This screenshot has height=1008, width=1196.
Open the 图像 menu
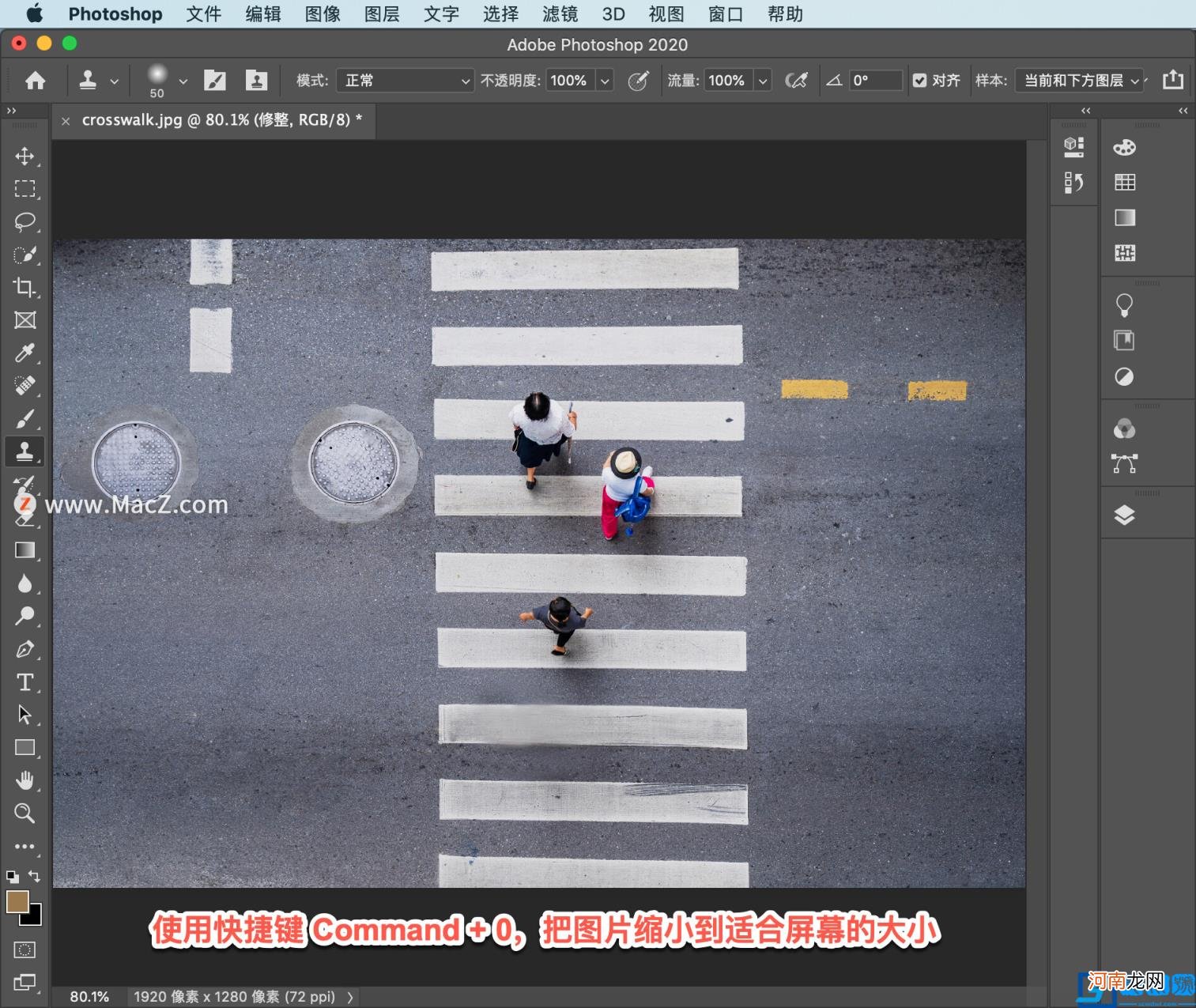point(323,14)
